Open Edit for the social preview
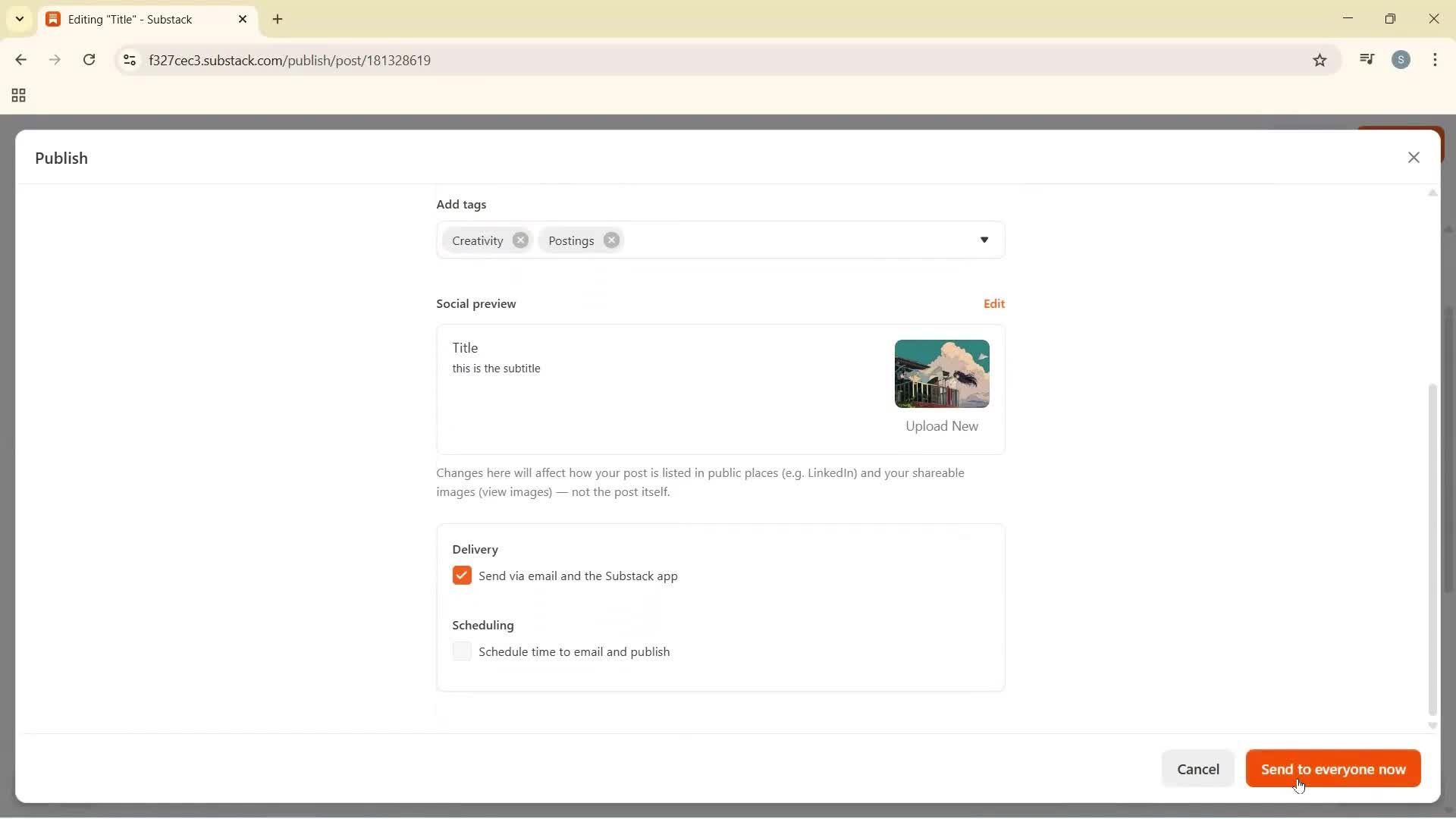This screenshot has width=1456, height=819. tap(993, 303)
